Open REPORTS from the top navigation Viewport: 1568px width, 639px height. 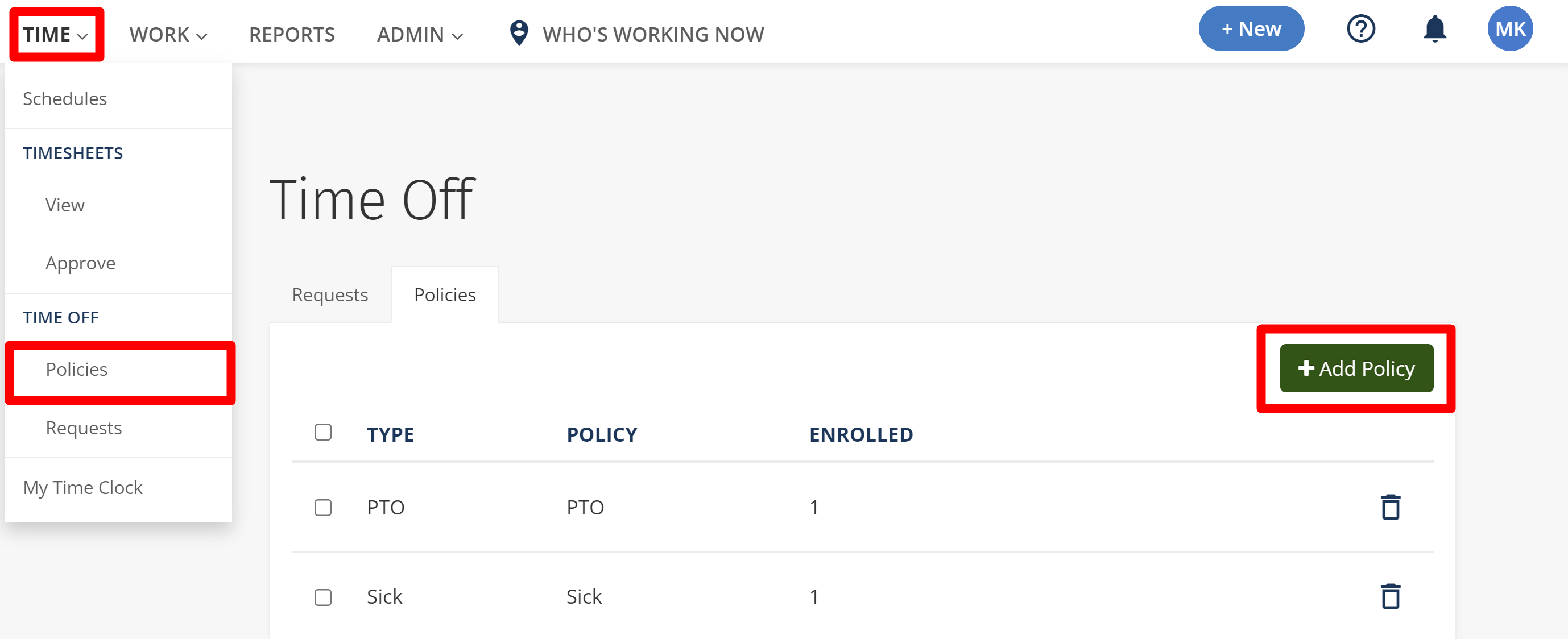pyautogui.click(x=292, y=35)
